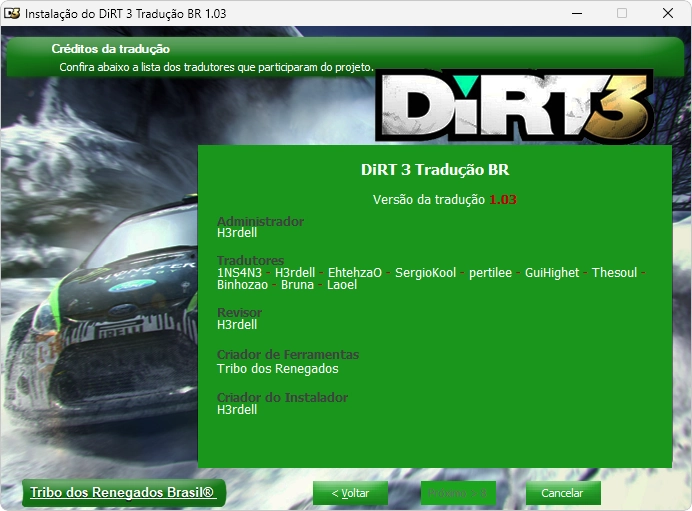Minimize the installer window

pyautogui.click(x=577, y=13)
